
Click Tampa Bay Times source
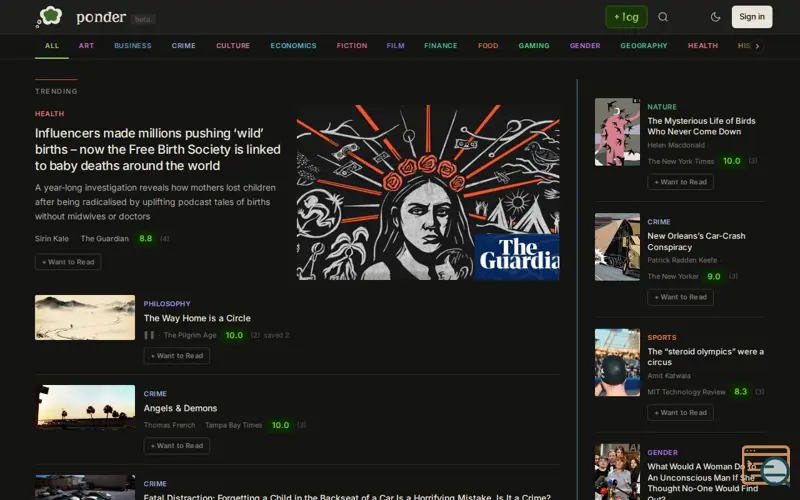233,425
